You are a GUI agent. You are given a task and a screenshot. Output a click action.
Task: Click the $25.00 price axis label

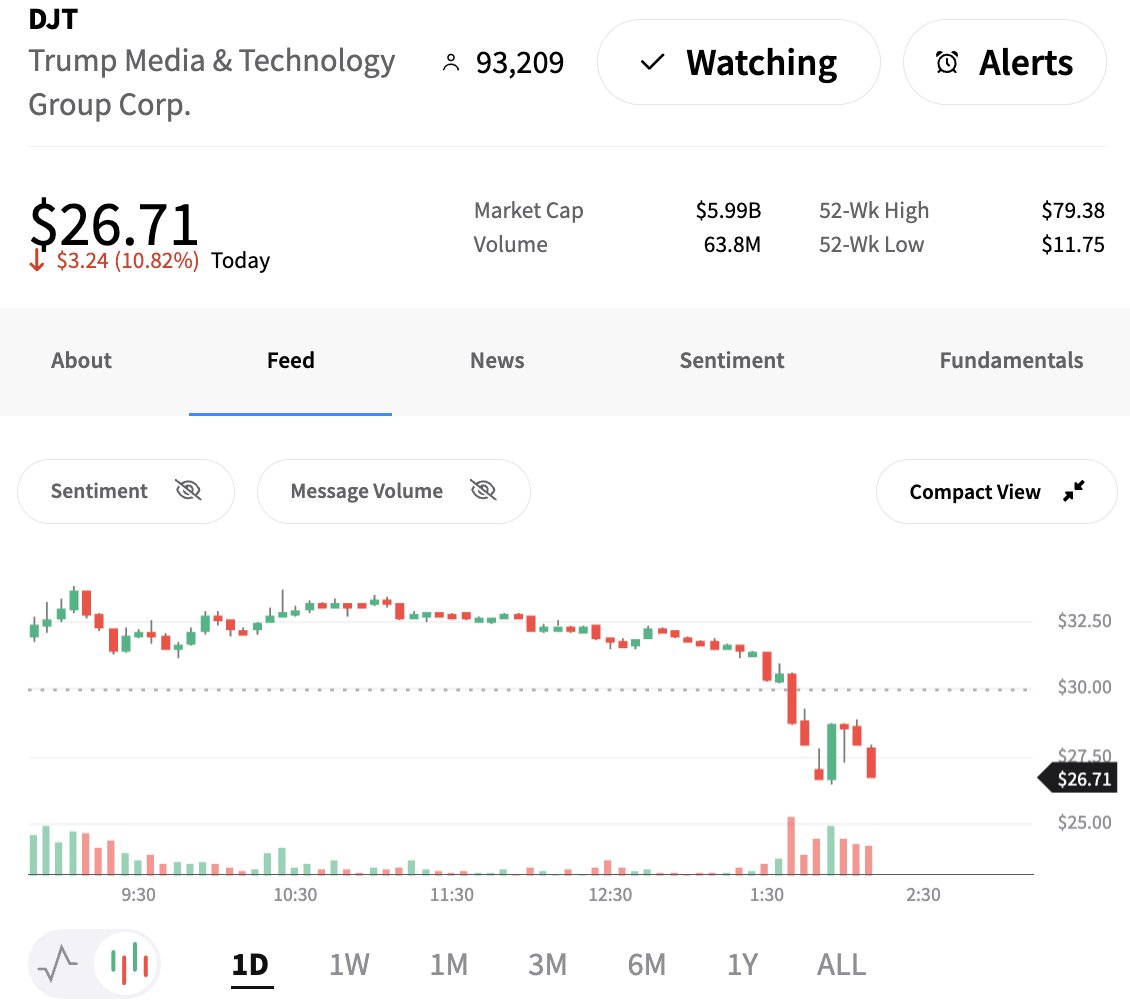[x=1084, y=822]
